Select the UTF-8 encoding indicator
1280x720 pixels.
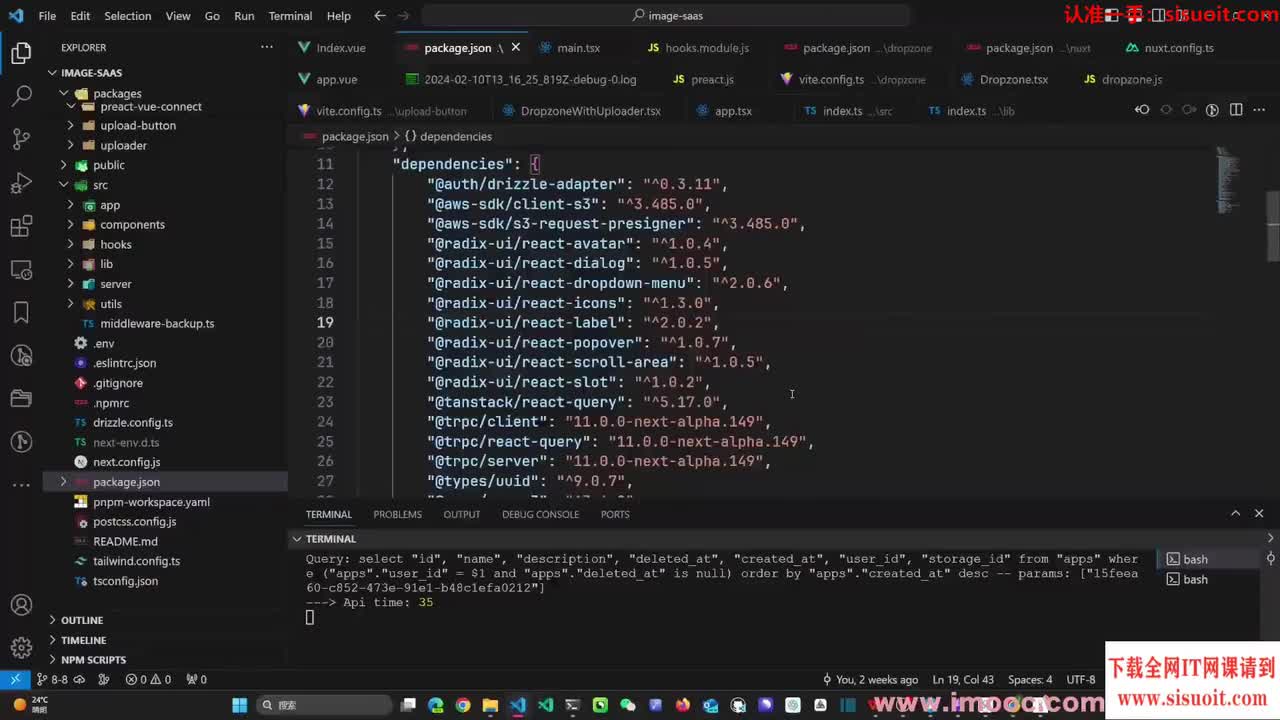[1081, 679]
